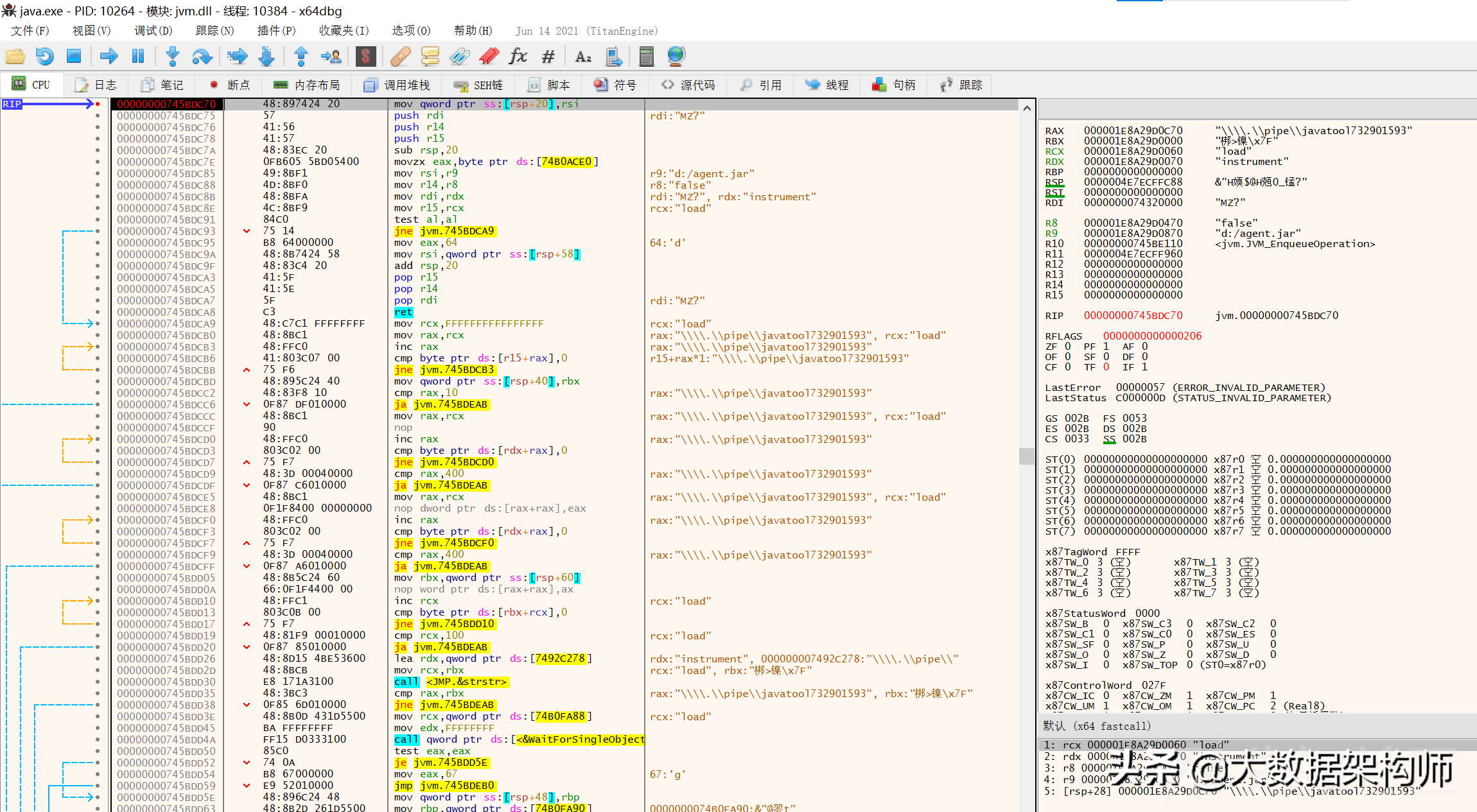1477x812 pixels.
Task: Click the disassembly vertical scrollbar thumb
Action: [x=1027, y=456]
